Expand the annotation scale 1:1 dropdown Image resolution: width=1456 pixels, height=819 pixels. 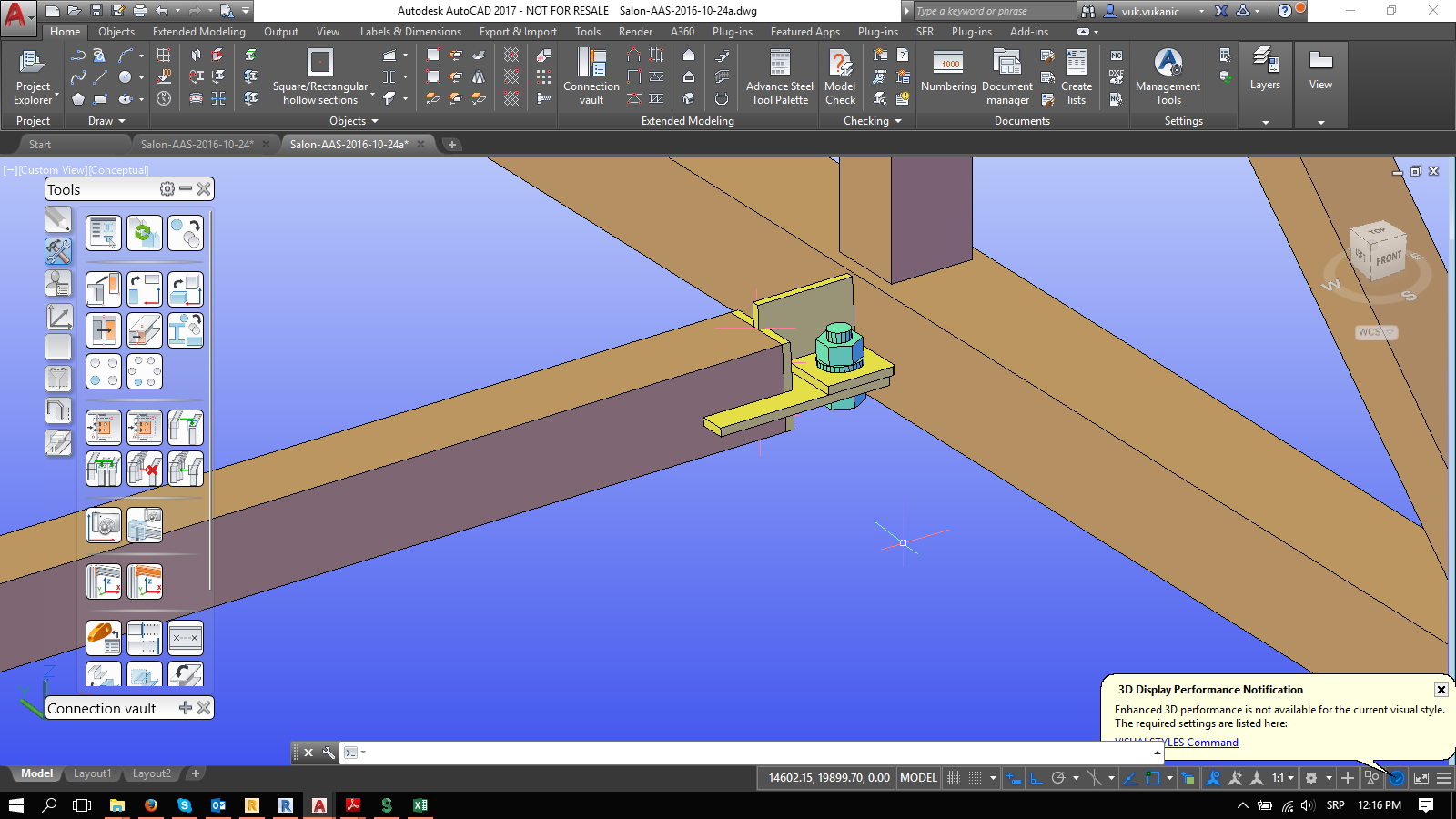point(1291,777)
